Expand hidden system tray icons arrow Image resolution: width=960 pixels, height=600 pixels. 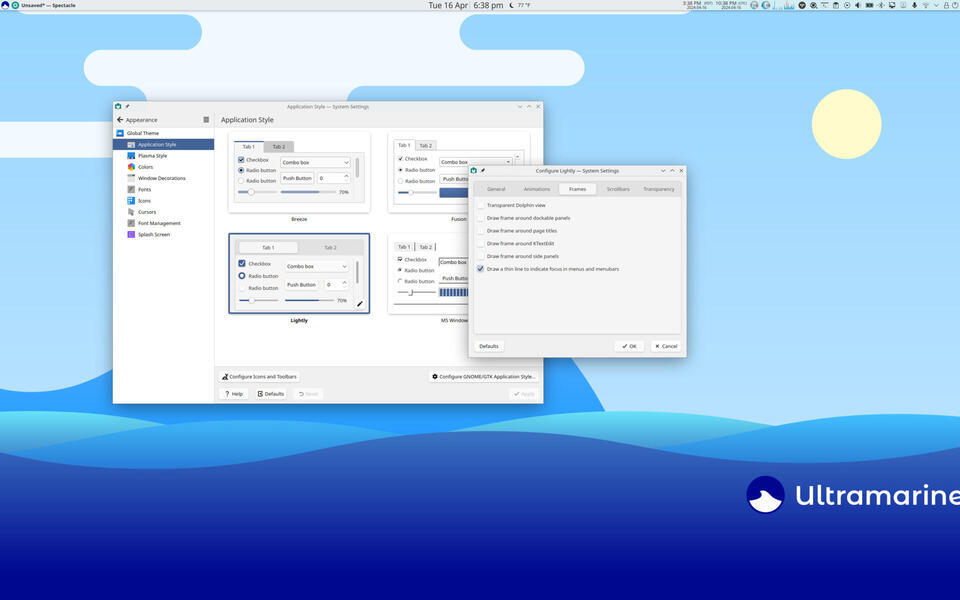936,5
